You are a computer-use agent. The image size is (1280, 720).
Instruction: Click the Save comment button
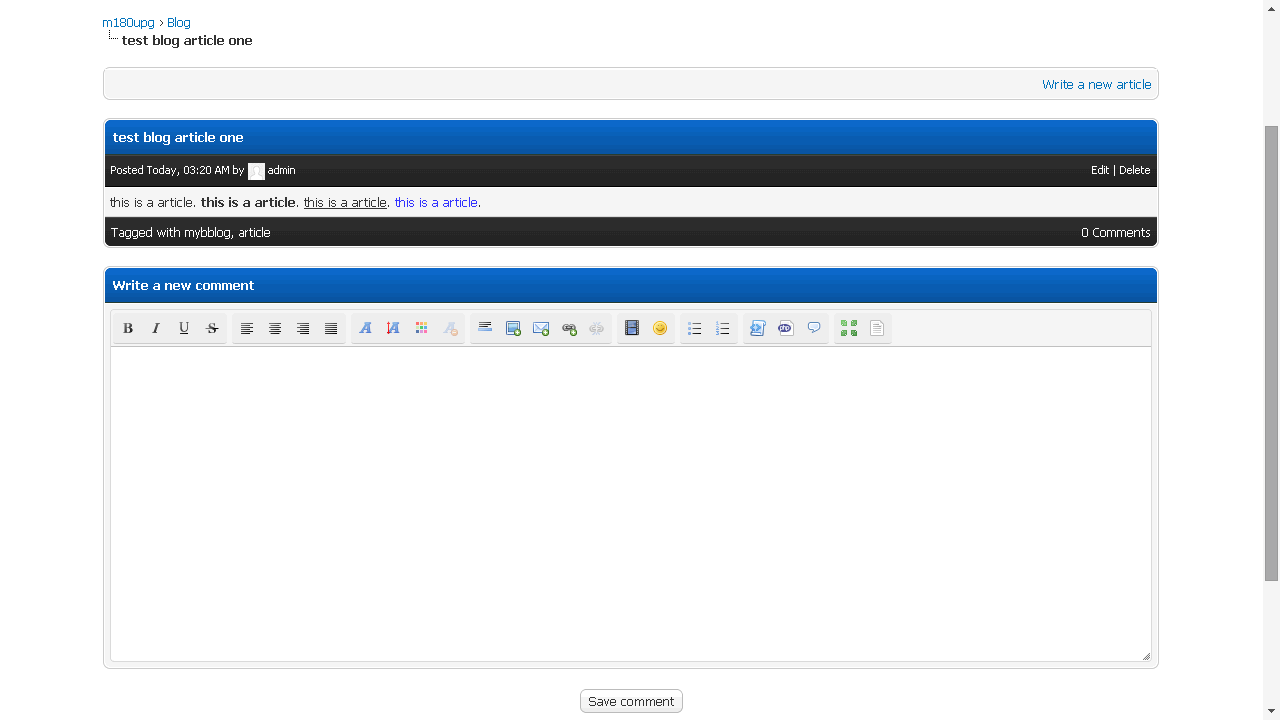pyautogui.click(x=631, y=701)
